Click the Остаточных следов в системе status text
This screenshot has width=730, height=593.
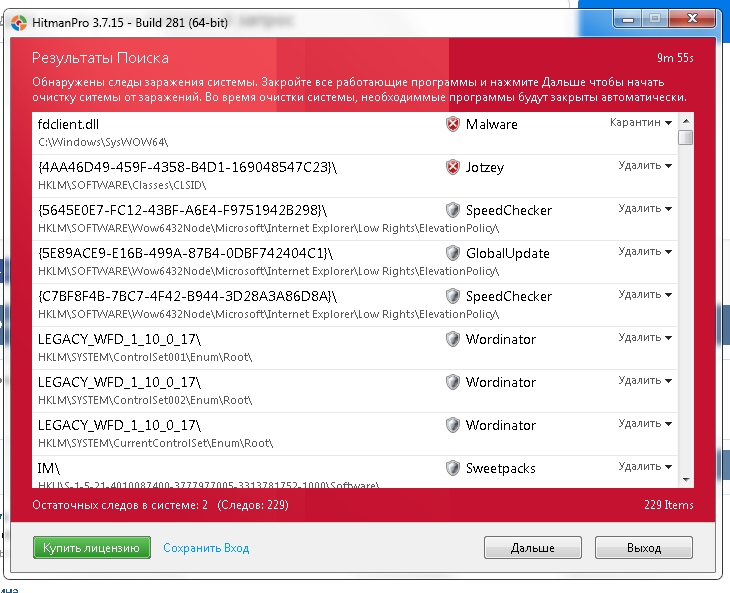tap(120, 505)
